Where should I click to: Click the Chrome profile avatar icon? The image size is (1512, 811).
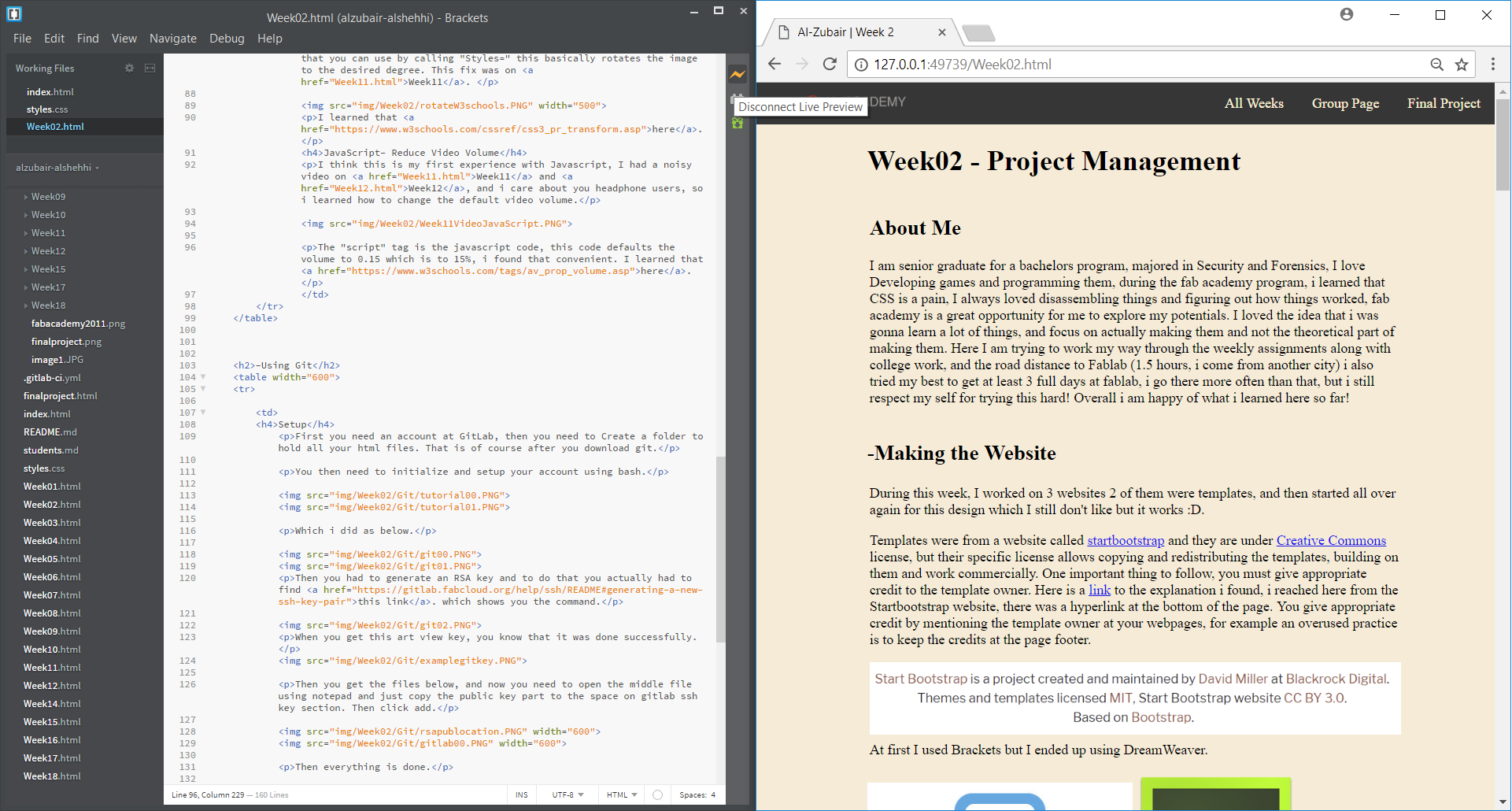pyautogui.click(x=1347, y=14)
